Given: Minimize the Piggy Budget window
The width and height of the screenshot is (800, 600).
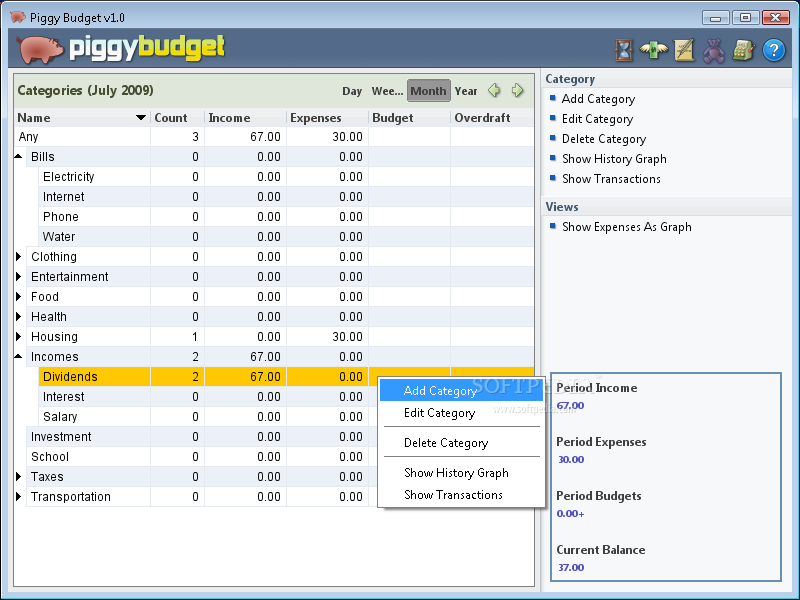Looking at the screenshot, I should click(715, 18).
